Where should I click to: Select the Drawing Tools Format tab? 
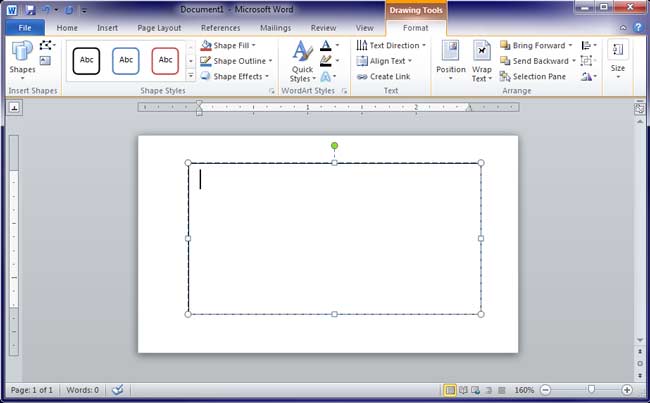pyautogui.click(x=415, y=28)
